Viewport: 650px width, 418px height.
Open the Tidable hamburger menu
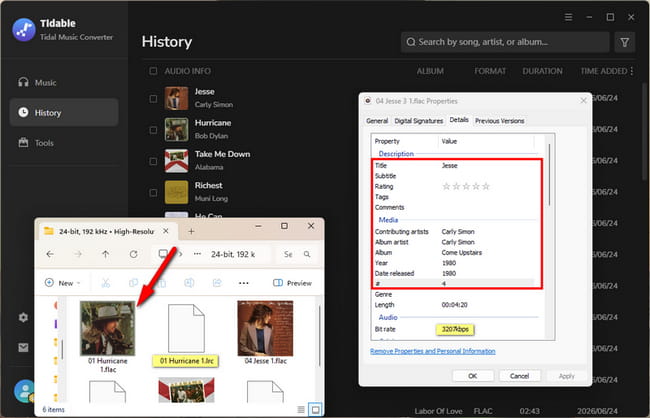[x=569, y=17]
